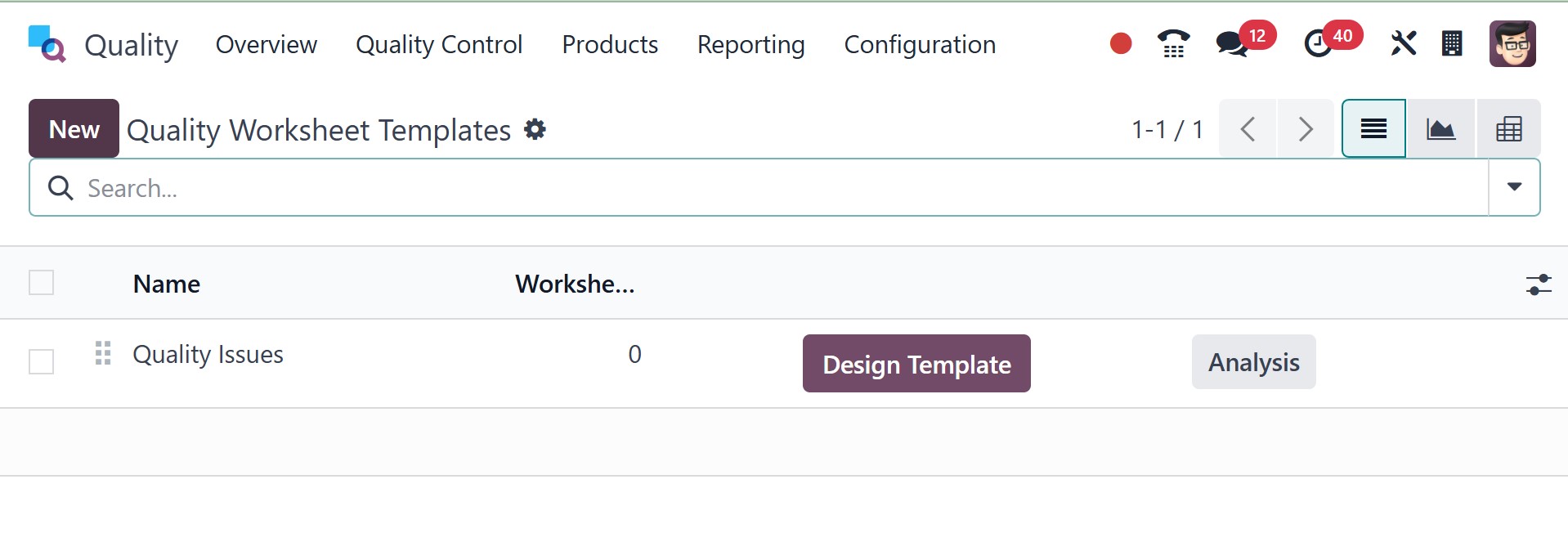This screenshot has width=1568, height=533.
Task: Click the red recording indicator icon
Action: point(1121,43)
